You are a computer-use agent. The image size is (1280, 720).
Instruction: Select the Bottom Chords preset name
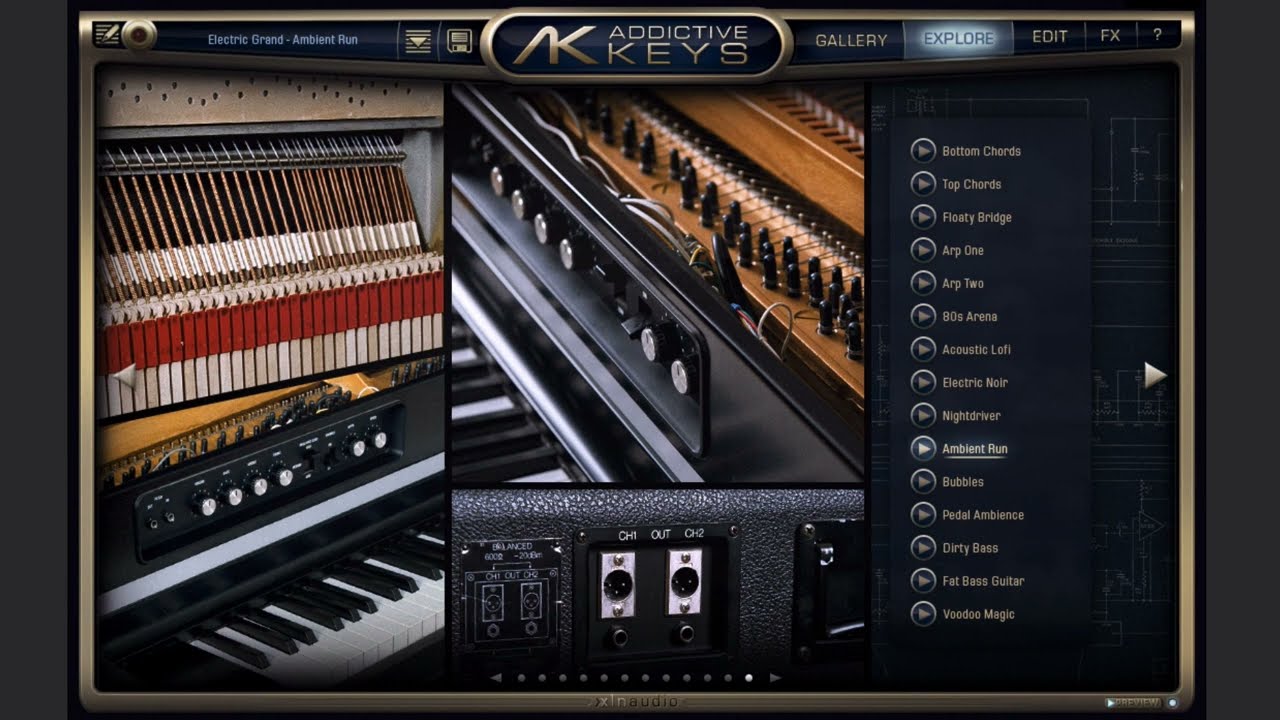[981, 151]
